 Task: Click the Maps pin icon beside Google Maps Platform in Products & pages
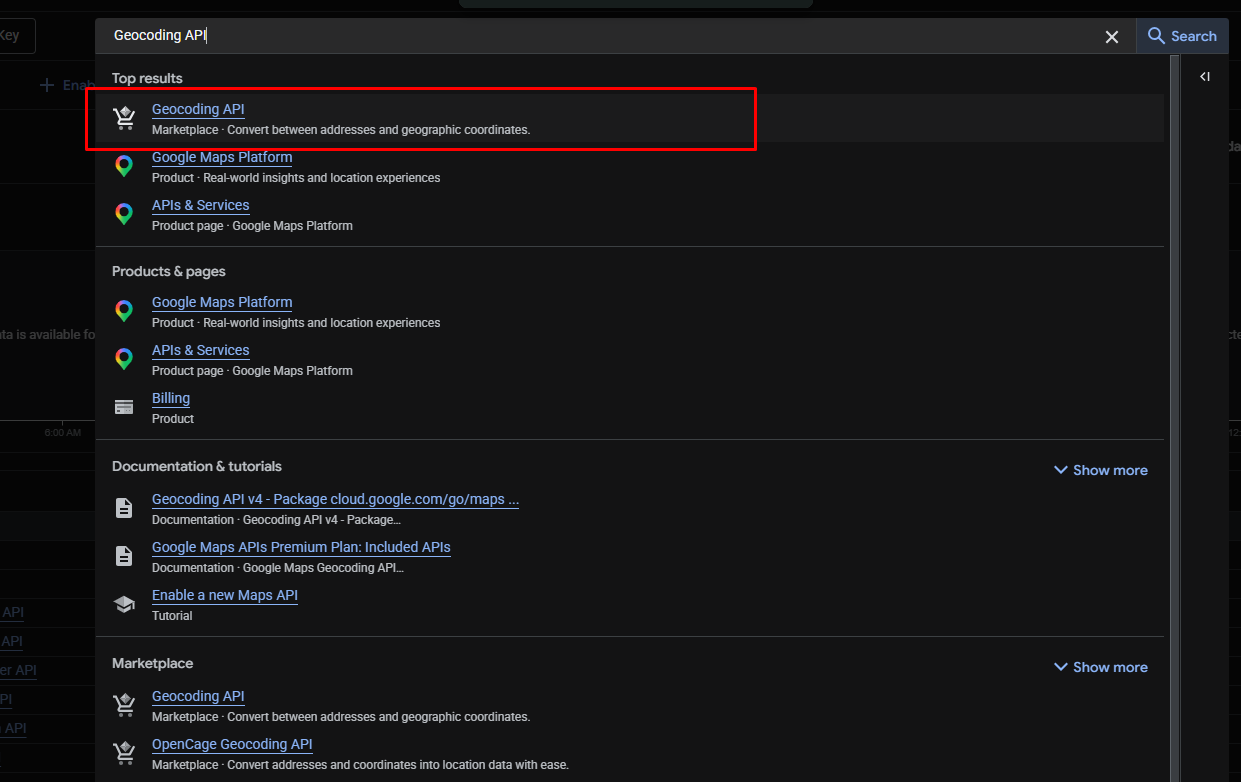(x=124, y=311)
